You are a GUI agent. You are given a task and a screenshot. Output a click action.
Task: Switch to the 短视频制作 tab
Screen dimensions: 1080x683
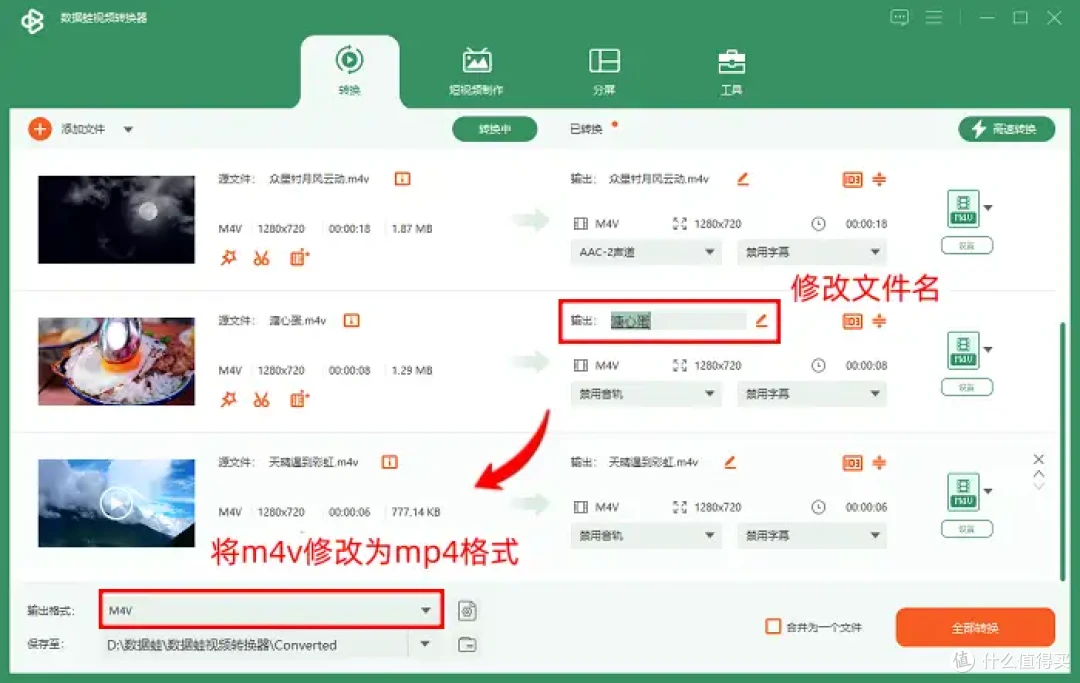click(x=477, y=71)
